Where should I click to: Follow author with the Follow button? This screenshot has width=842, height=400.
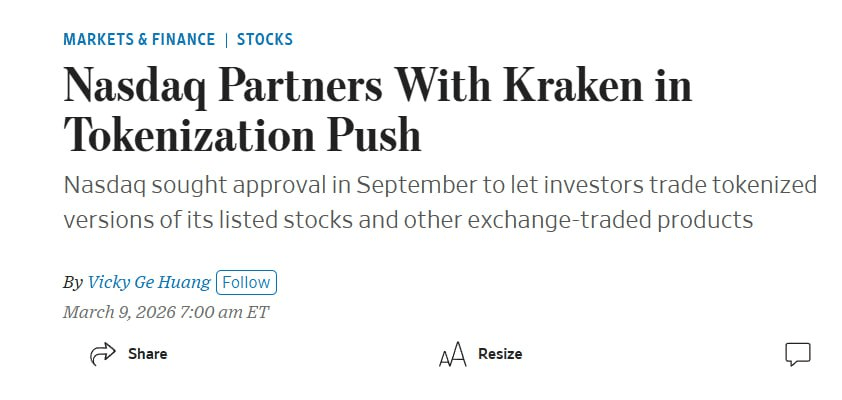pyautogui.click(x=246, y=282)
